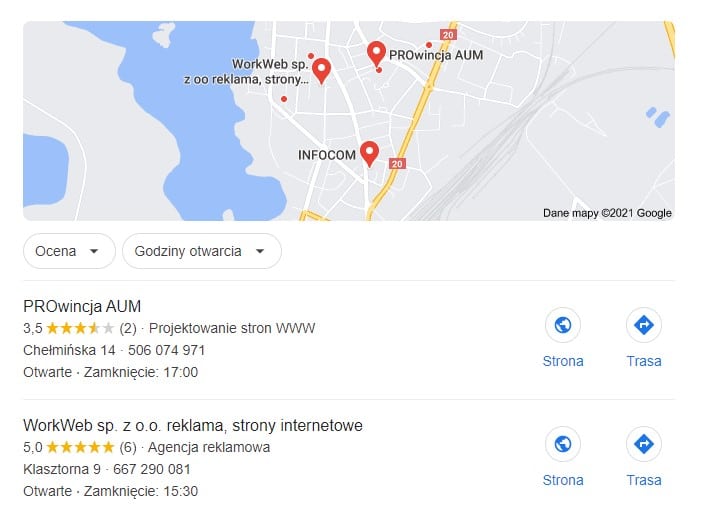
Task: Click Trasa label under WorkWeb listing
Action: 643,480
